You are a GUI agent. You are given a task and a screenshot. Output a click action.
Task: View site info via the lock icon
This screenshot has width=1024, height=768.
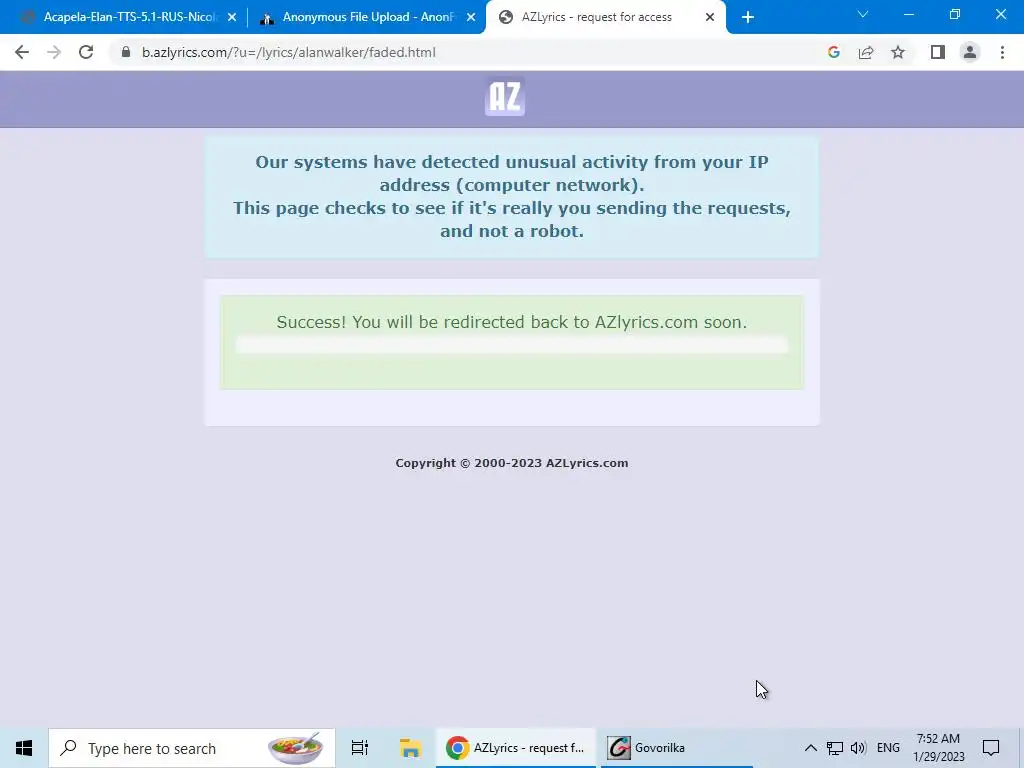(x=125, y=52)
